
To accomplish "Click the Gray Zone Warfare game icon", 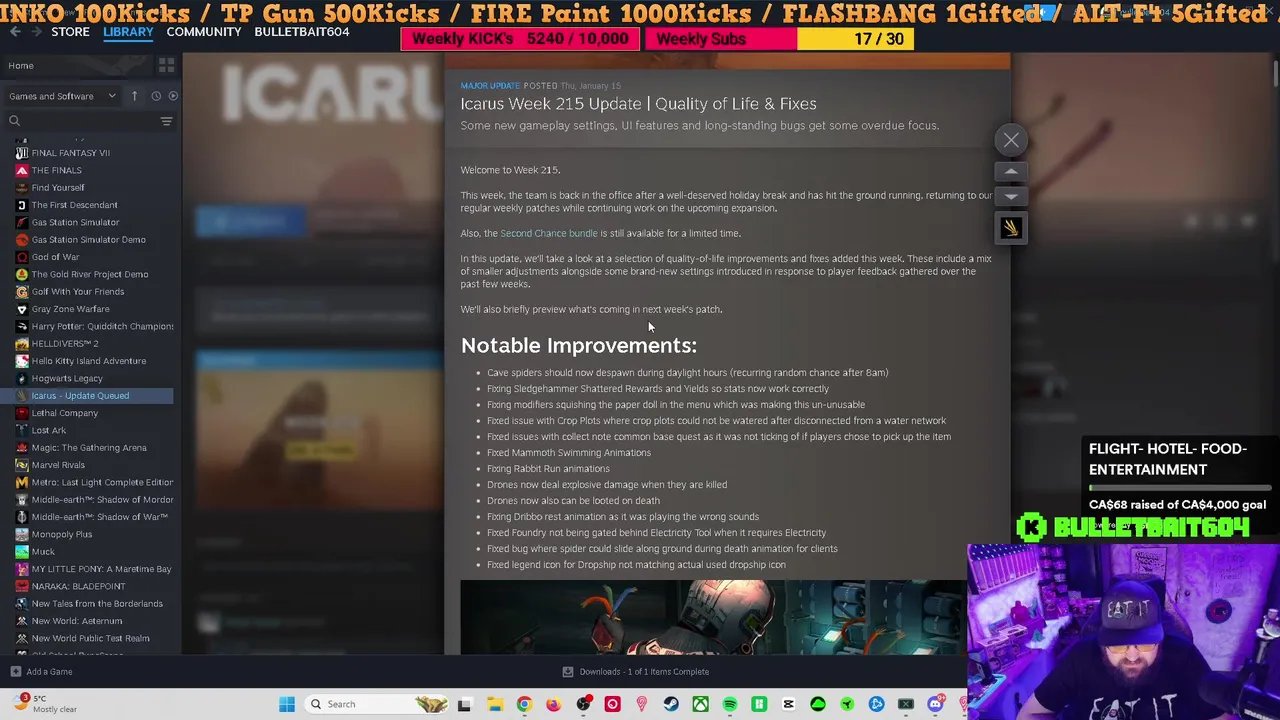I will click(22, 309).
